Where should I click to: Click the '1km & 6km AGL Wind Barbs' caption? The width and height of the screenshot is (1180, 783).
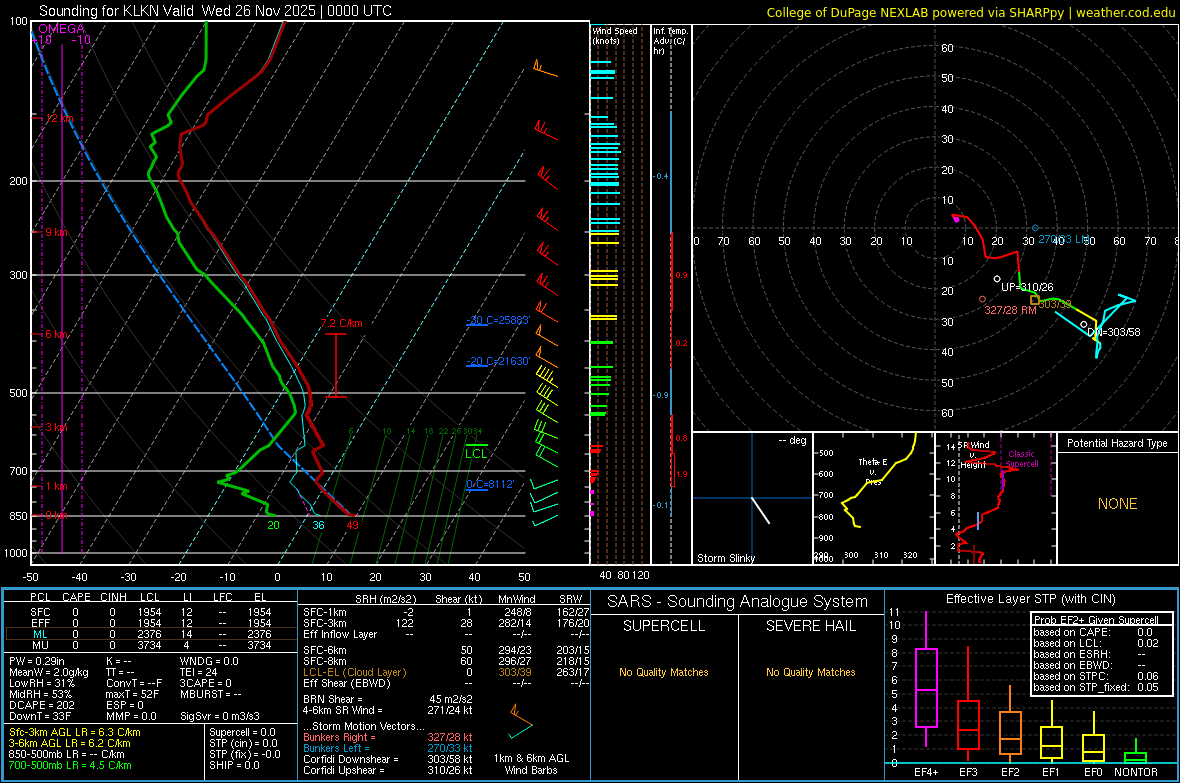[x=531, y=764]
